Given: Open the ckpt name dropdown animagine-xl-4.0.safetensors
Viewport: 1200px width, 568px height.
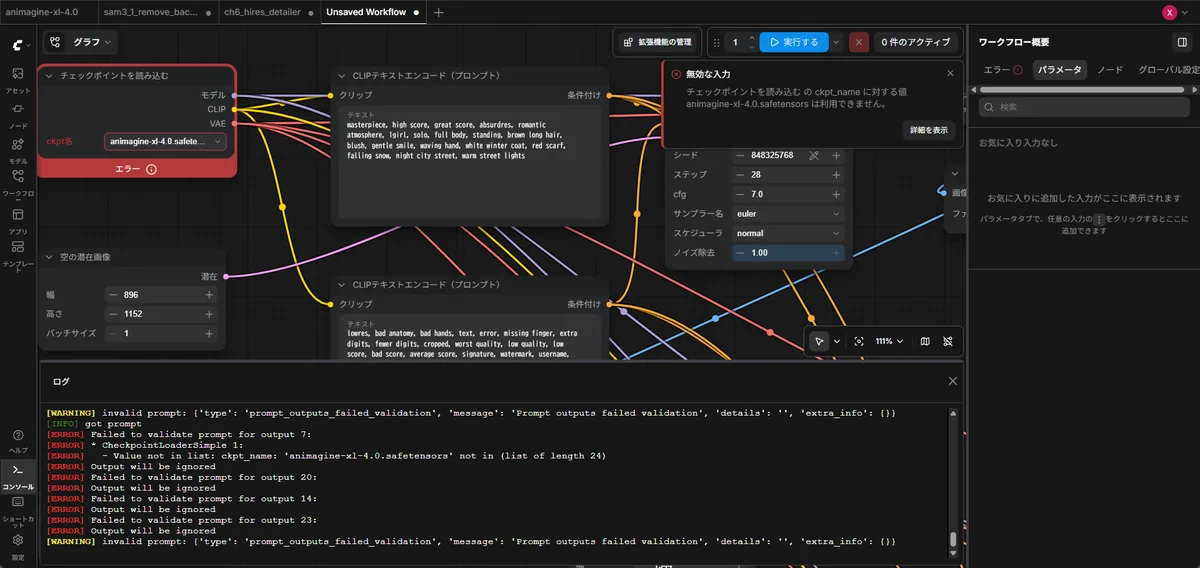Looking at the screenshot, I should pos(165,142).
